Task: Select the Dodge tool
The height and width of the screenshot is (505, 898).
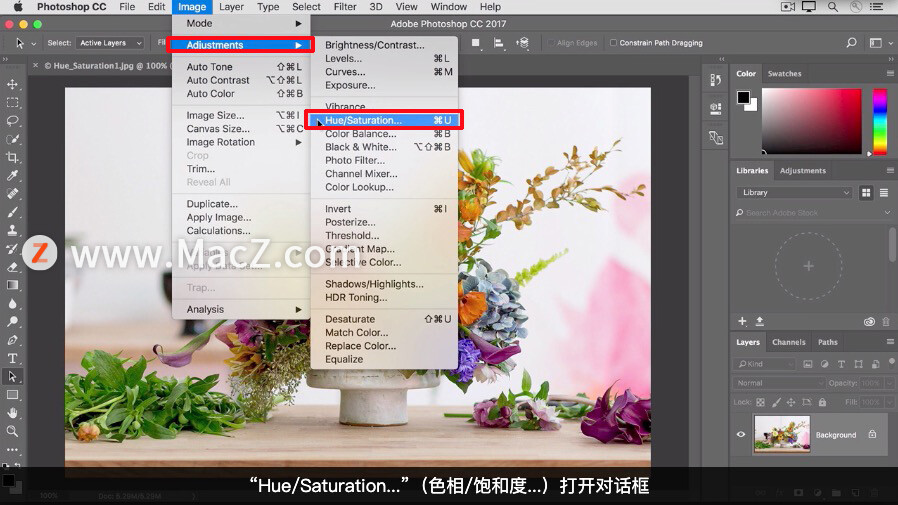Action: (13, 322)
